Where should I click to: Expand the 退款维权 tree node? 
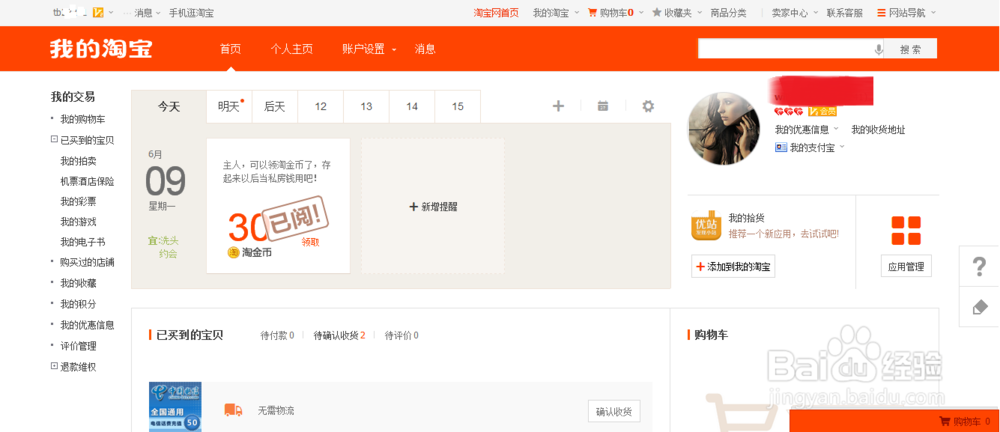[54, 366]
